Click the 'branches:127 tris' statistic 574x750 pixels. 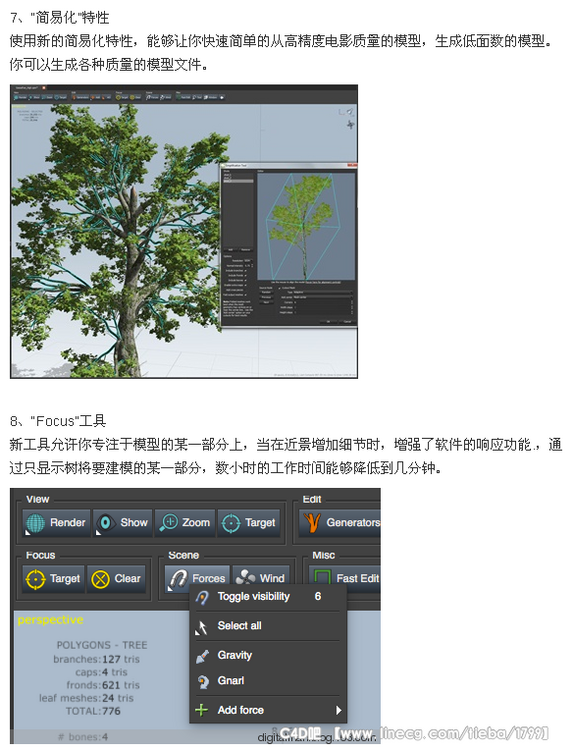tap(97, 659)
